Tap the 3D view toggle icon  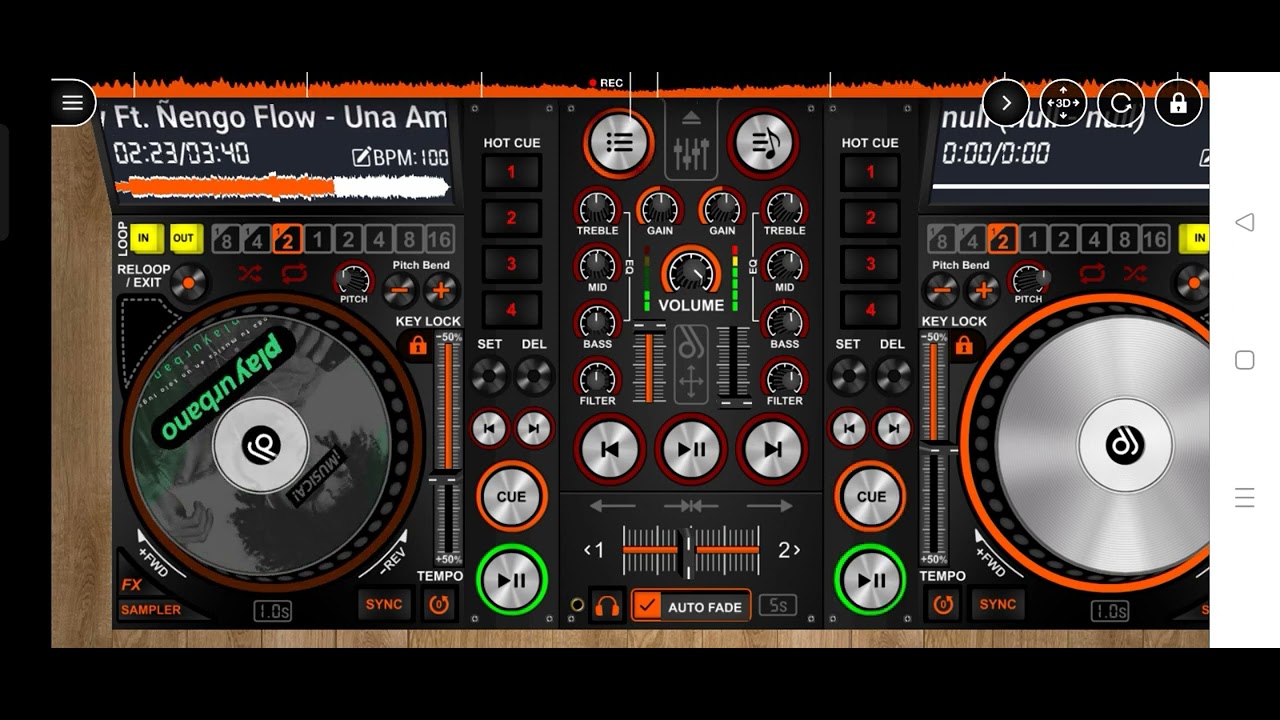pyautogui.click(x=1063, y=102)
